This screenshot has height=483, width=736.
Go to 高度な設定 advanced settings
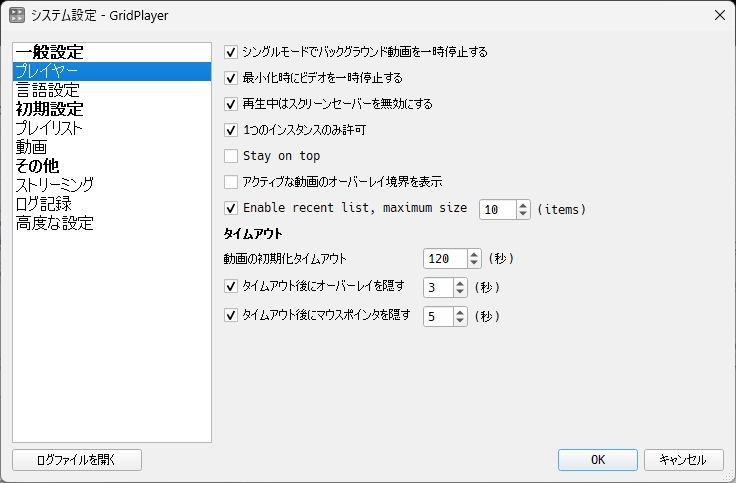(x=54, y=223)
